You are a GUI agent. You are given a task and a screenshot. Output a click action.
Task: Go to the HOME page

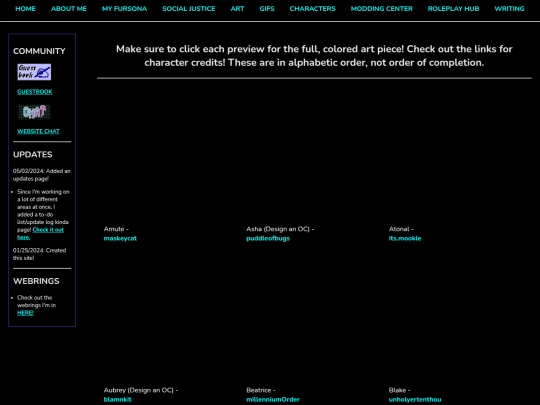(x=25, y=9)
